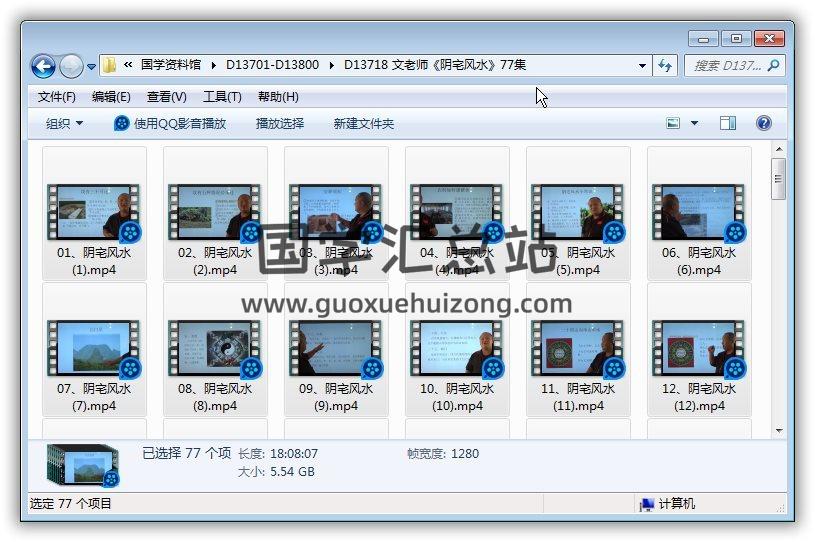Expand the recent pages dropdown arrow

point(92,67)
